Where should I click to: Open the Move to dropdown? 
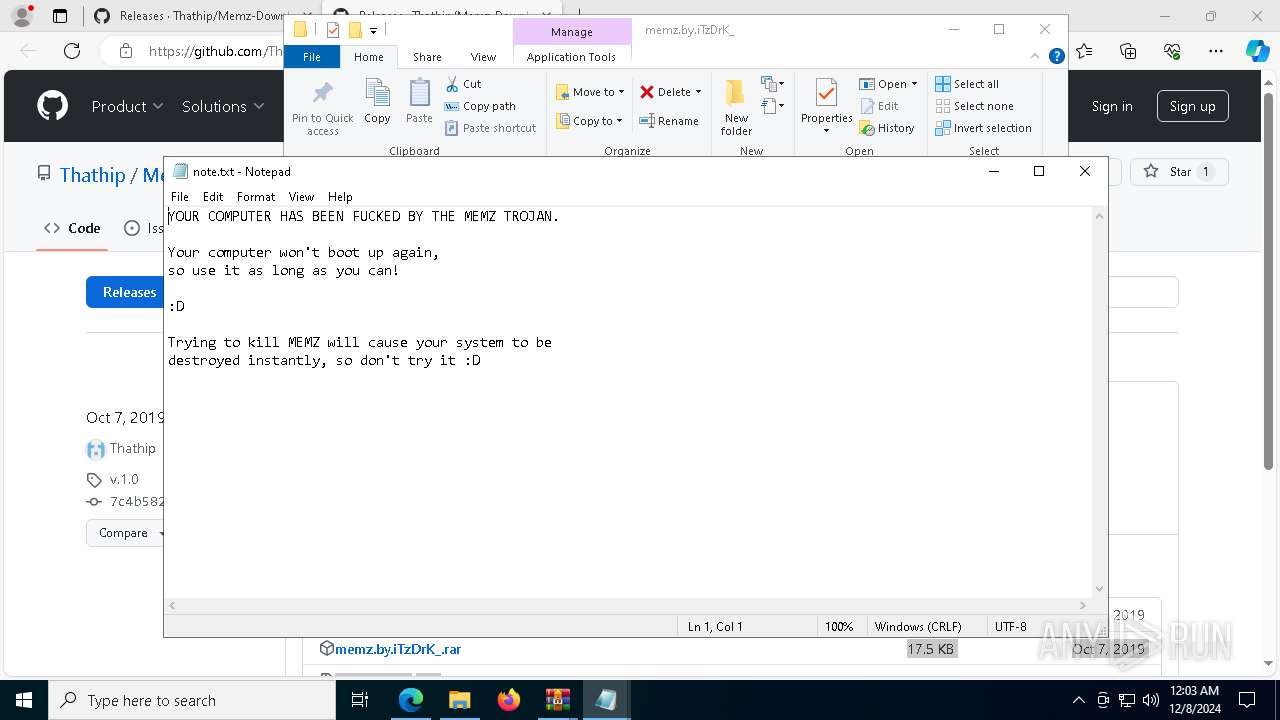pyautogui.click(x=590, y=92)
